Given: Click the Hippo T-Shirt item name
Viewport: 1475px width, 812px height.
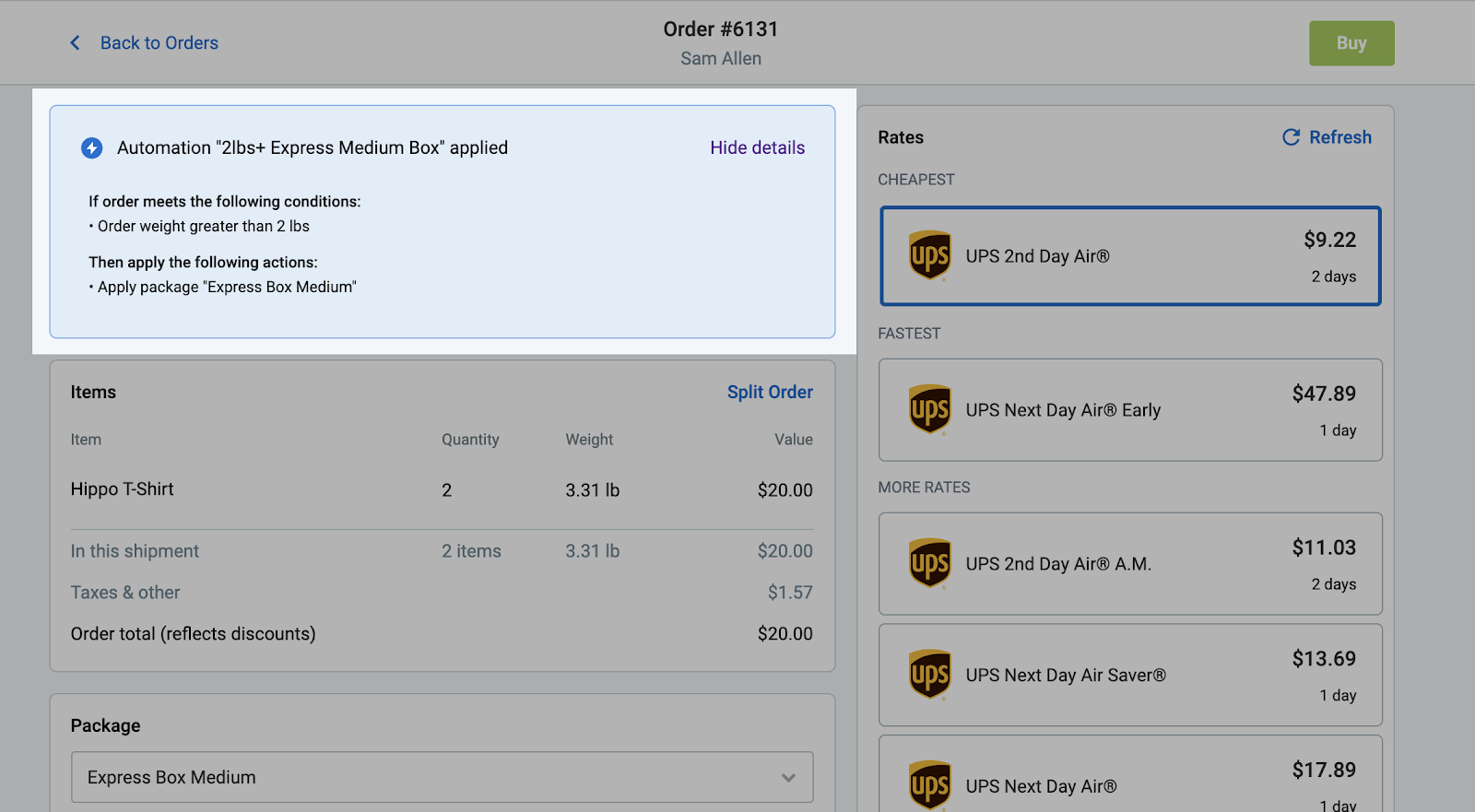Looking at the screenshot, I should pyautogui.click(x=122, y=489).
